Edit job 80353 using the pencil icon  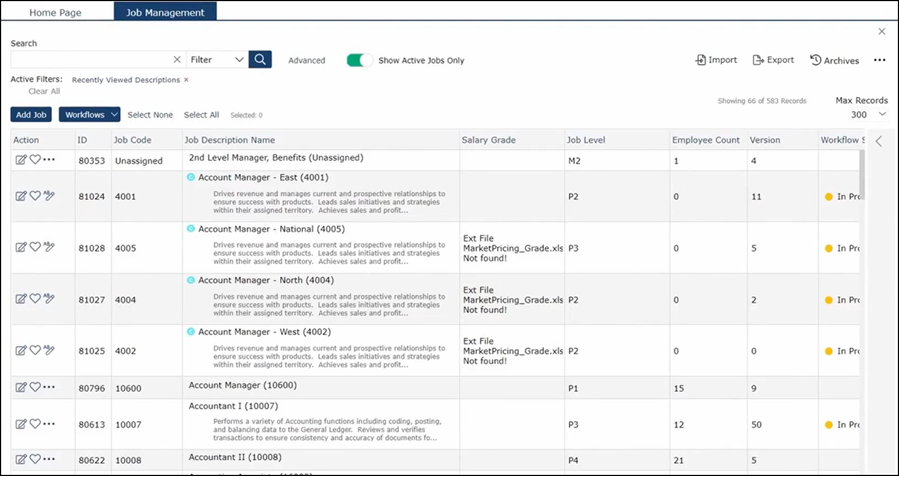[21, 160]
